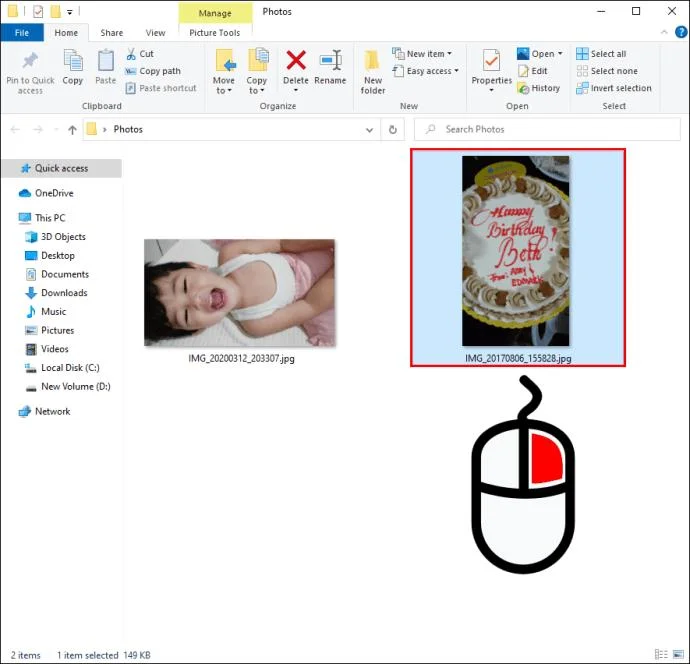690x664 pixels.
Task: Click the Manage contextual tab
Action: pyautogui.click(x=215, y=13)
